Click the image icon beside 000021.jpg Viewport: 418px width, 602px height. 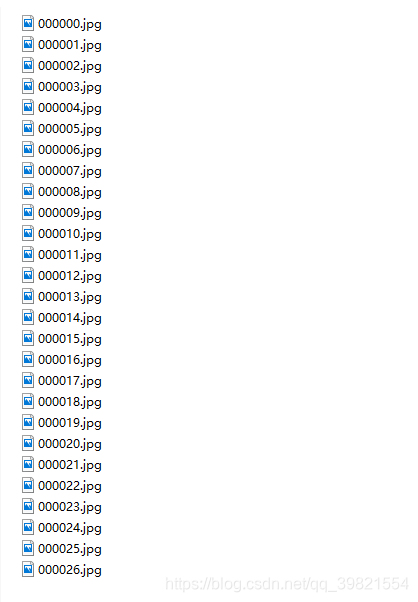click(28, 464)
